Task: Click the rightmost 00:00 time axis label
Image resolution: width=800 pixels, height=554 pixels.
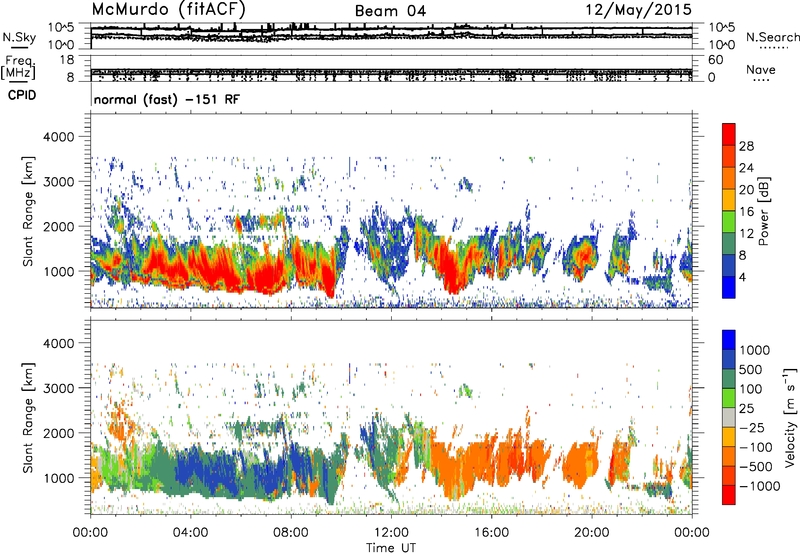Action: pyautogui.click(x=691, y=533)
